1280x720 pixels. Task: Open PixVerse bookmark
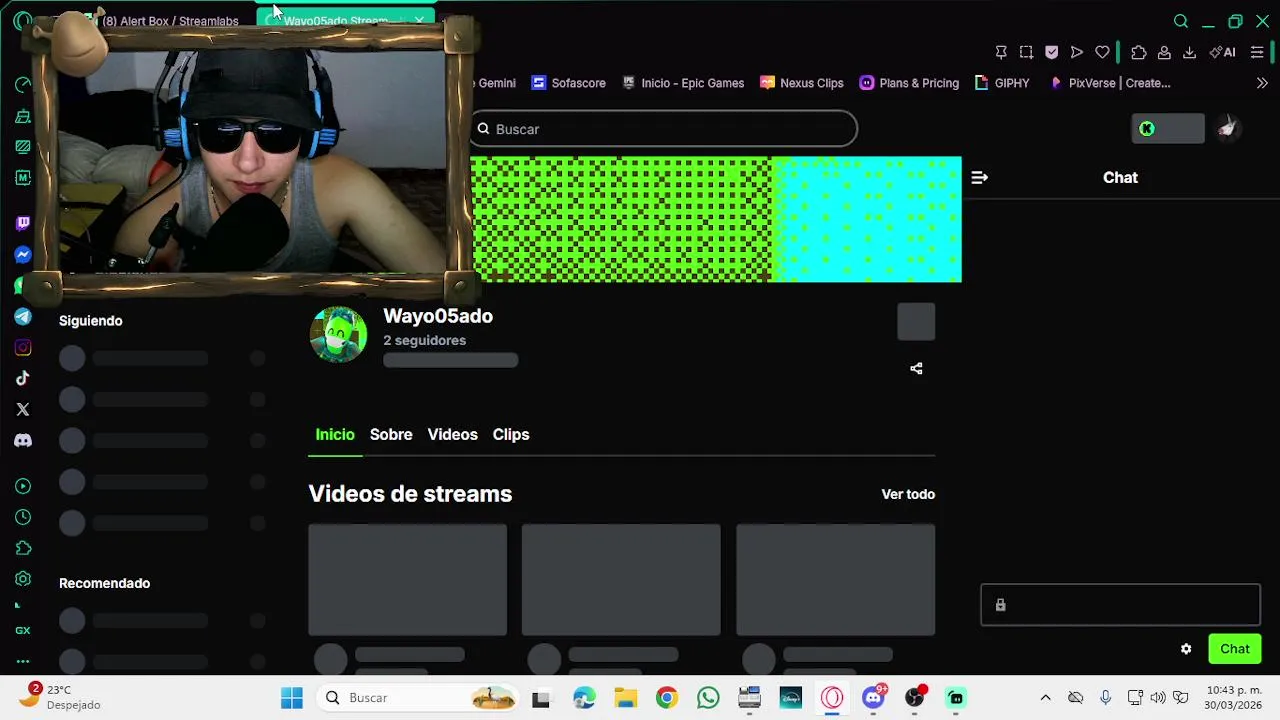coord(1110,83)
